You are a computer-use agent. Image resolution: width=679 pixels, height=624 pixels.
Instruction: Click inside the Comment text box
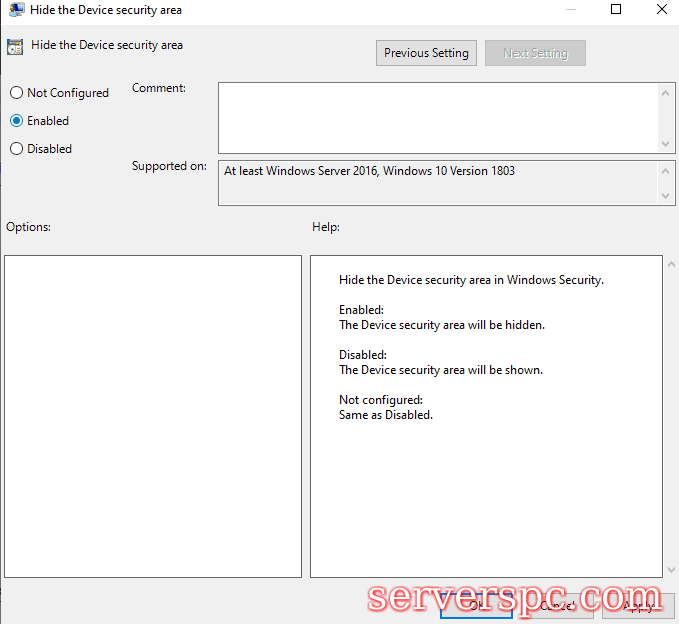pyautogui.click(x=438, y=118)
